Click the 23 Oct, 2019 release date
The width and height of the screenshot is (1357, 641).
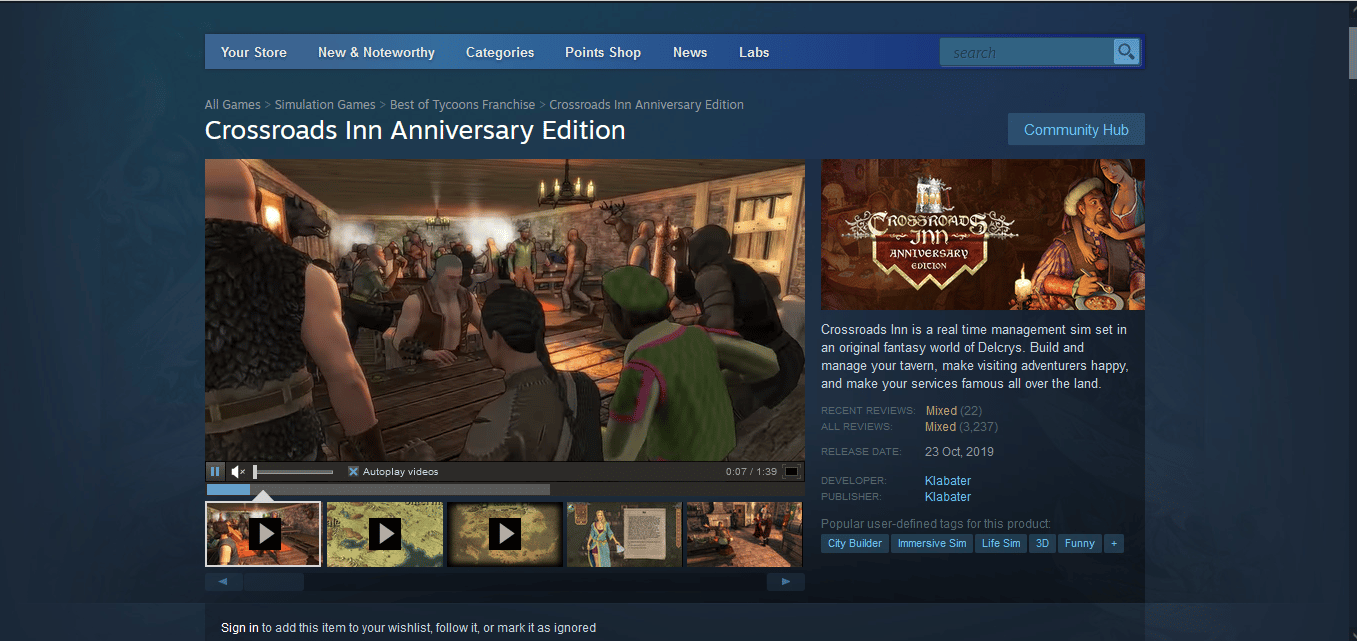[959, 452]
